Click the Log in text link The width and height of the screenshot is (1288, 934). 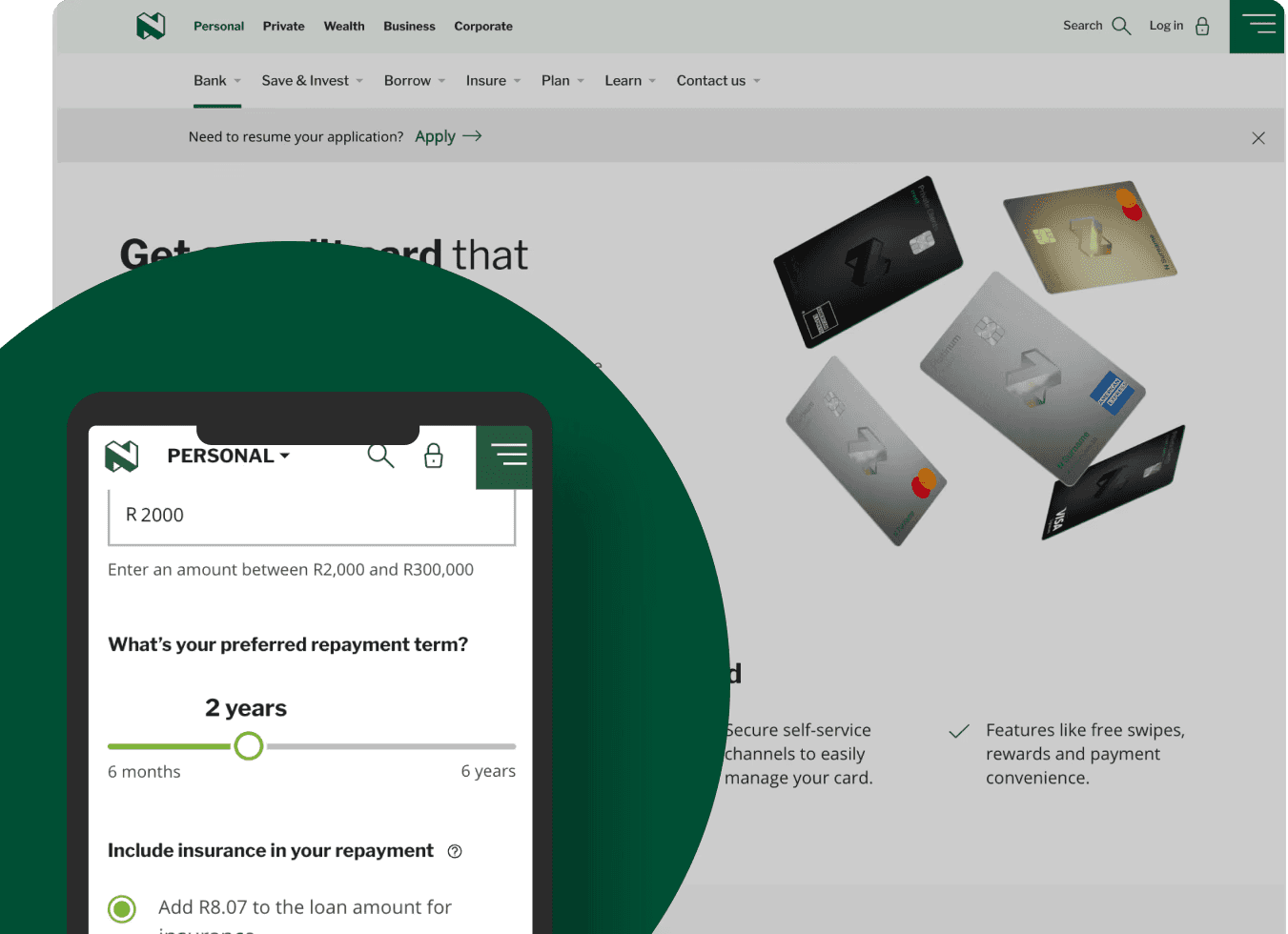(1166, 26)
